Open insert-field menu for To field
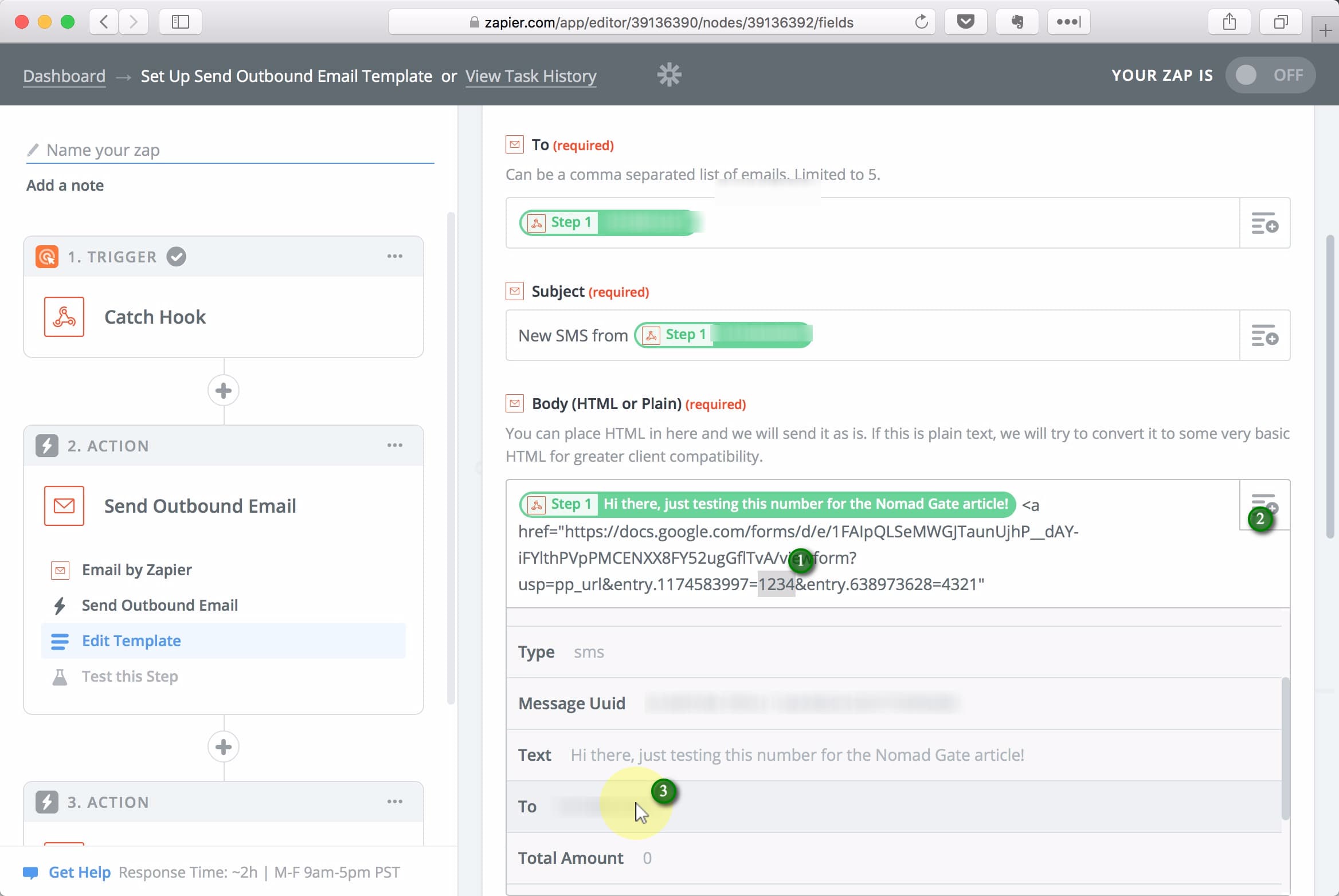1339x896 pixels. tap(1264, 223)
